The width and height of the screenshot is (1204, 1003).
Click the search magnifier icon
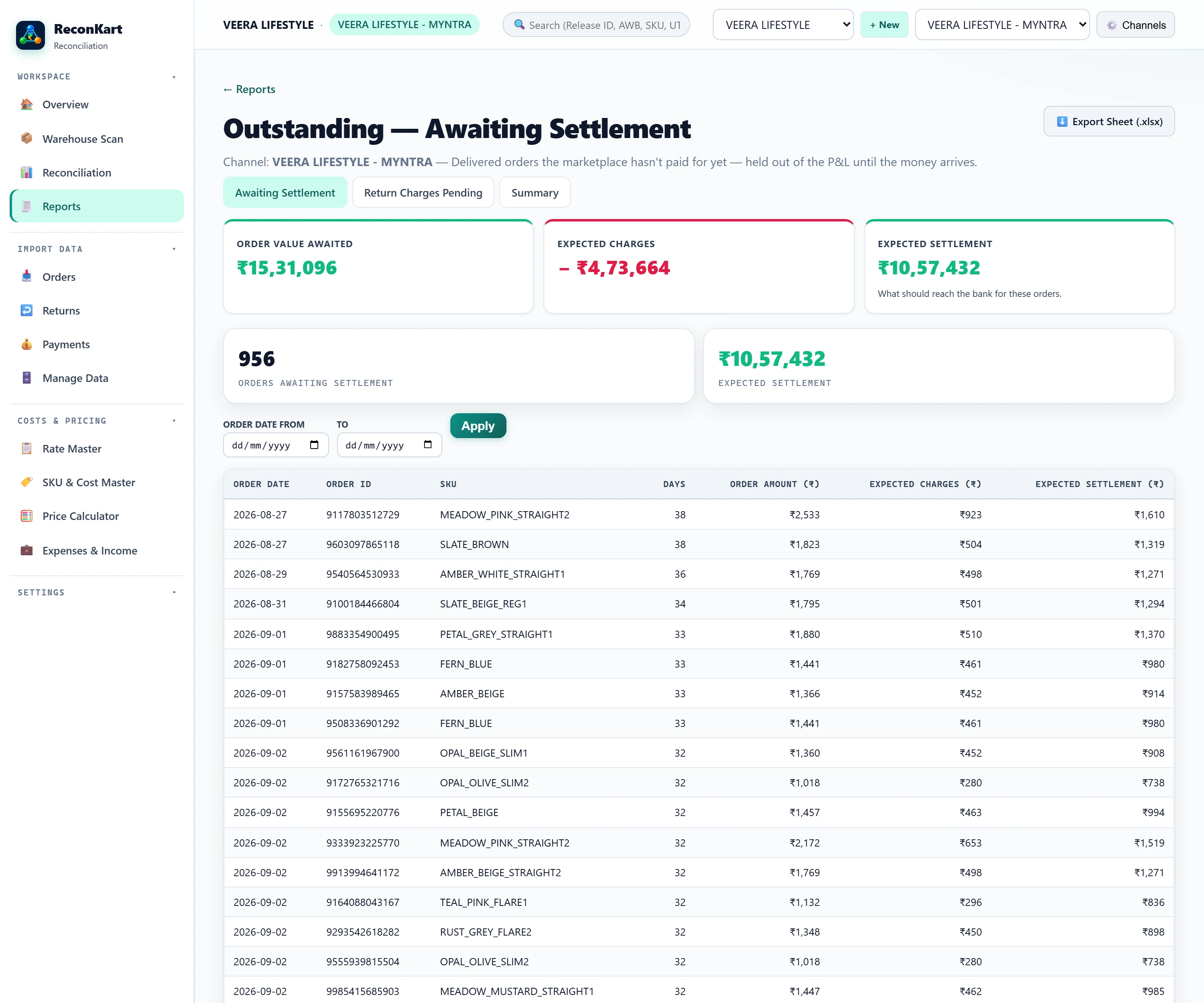point(519,24)
